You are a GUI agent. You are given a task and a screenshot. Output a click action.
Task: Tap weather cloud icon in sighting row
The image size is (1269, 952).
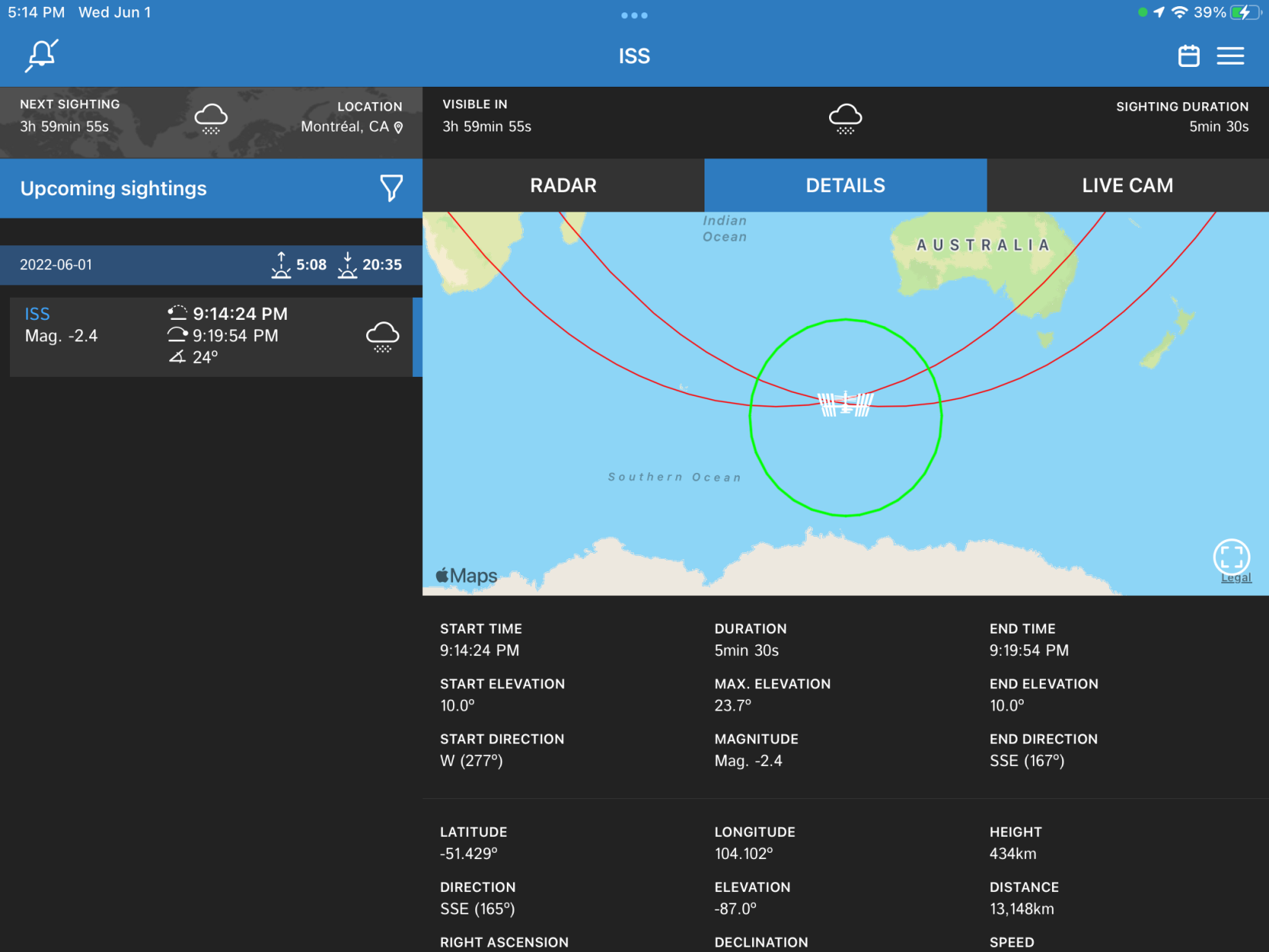(382, 336)
